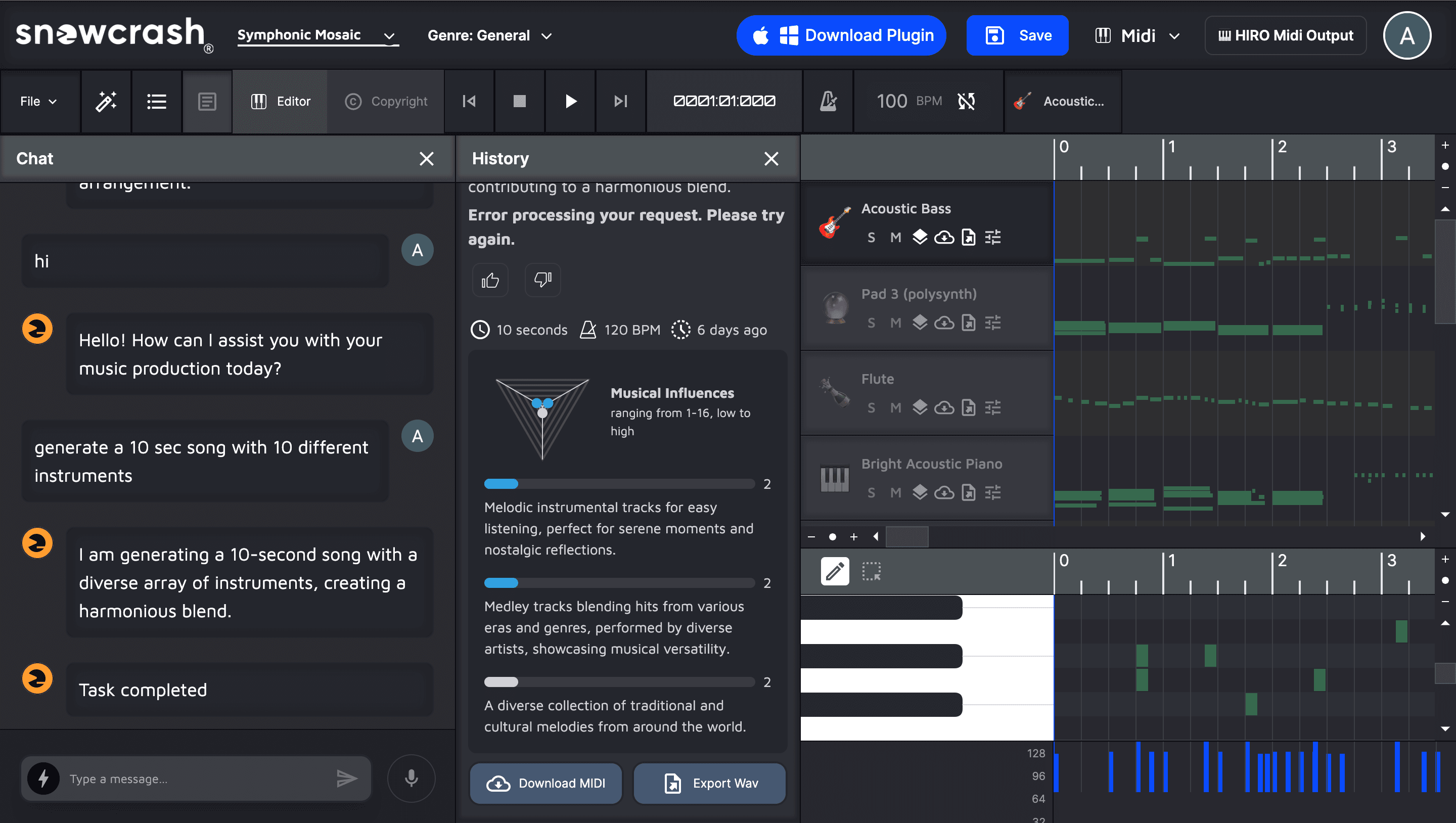The image size is (1456, 823).
Task: Click the layers icon on Flute track
Action: tap(920, 407)
